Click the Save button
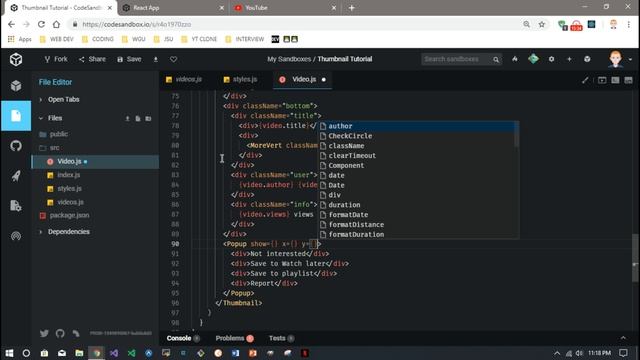640x360 pixels. point(129,60)
